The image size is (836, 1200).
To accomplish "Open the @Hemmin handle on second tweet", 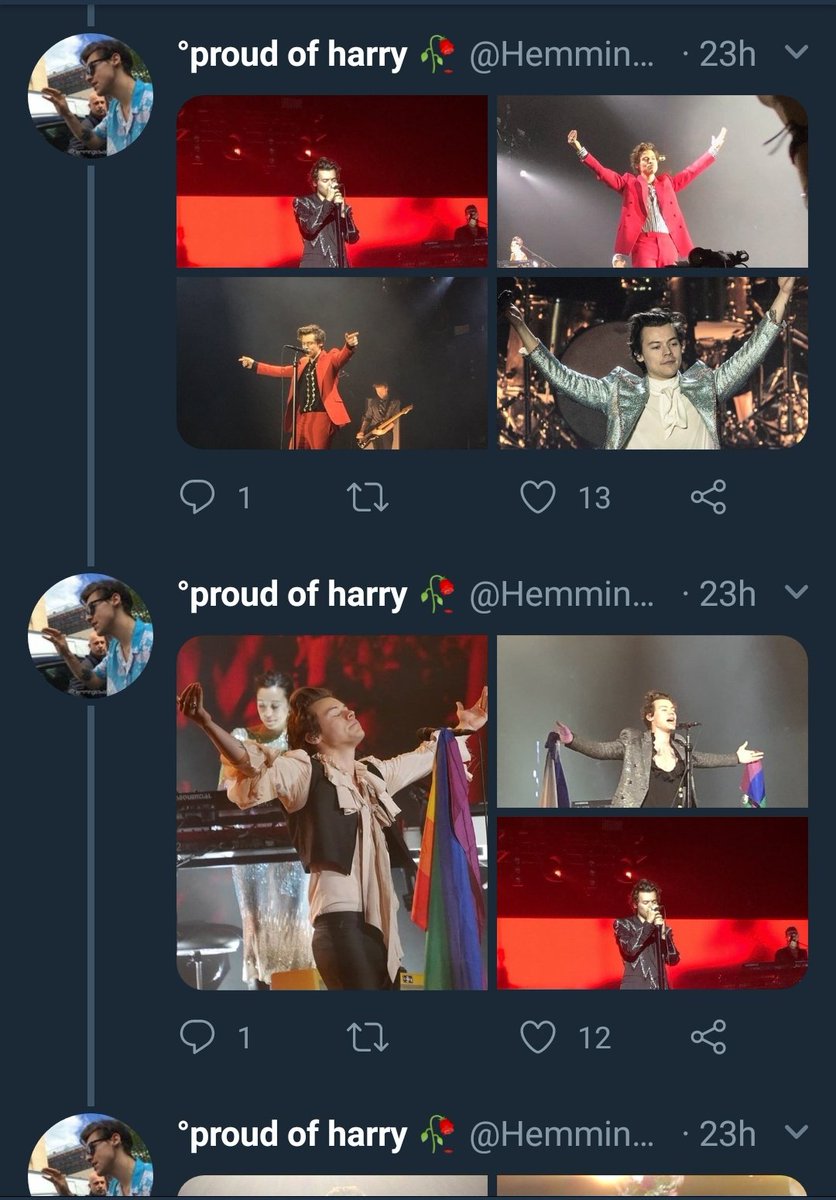I will [562, 594].
